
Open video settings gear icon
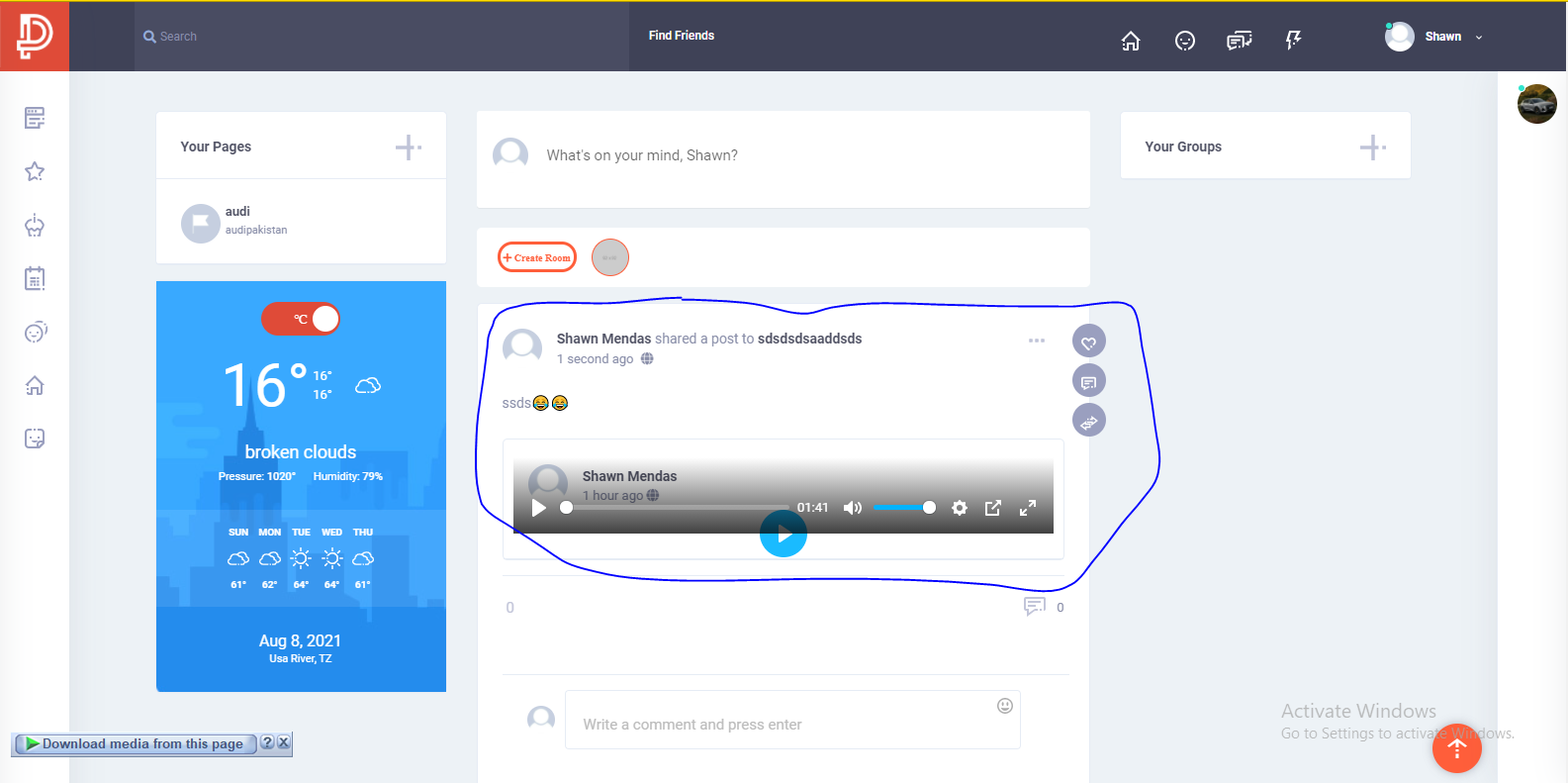(x=959, y=508)
